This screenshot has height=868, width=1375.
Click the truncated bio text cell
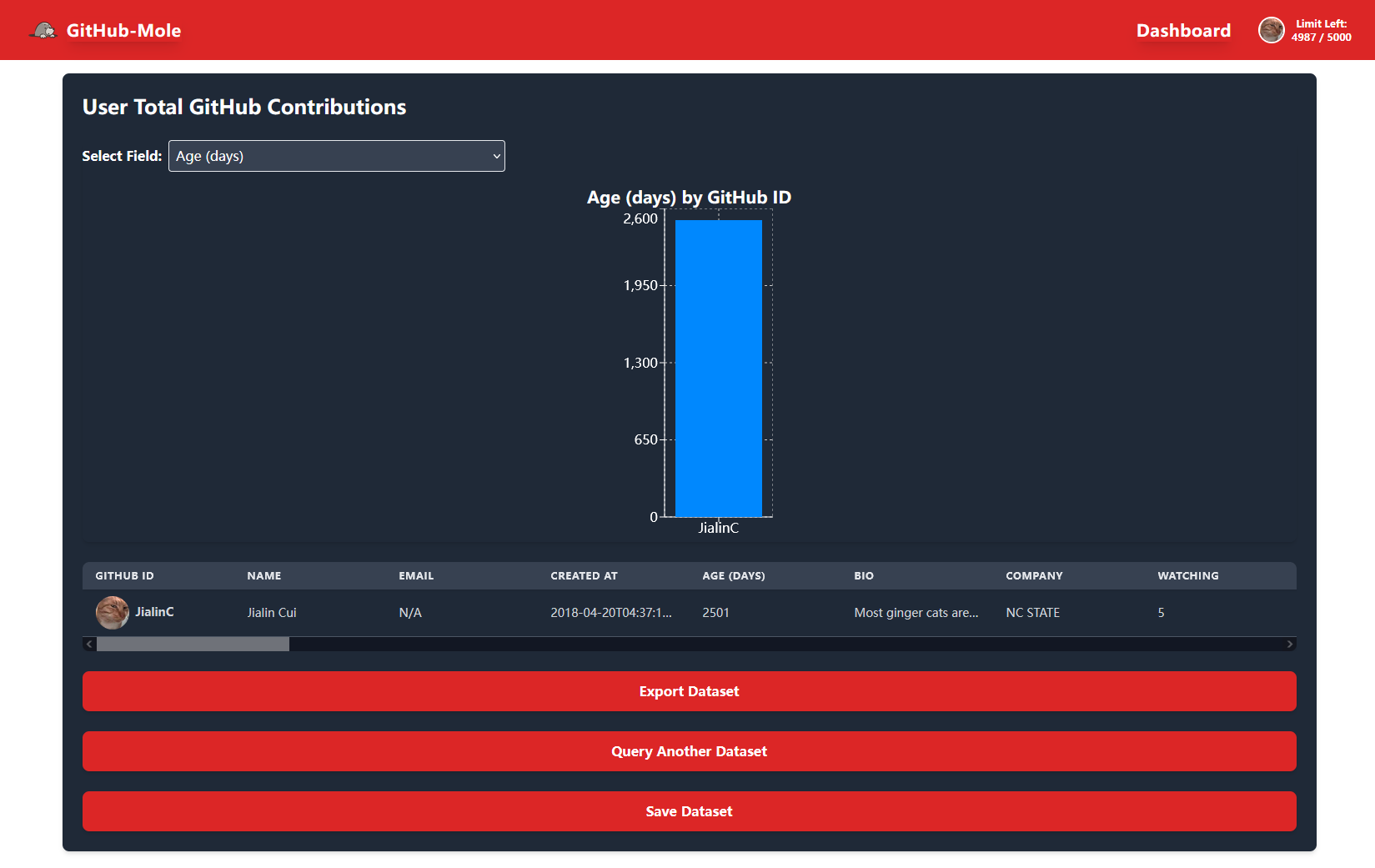pos(916,613)
